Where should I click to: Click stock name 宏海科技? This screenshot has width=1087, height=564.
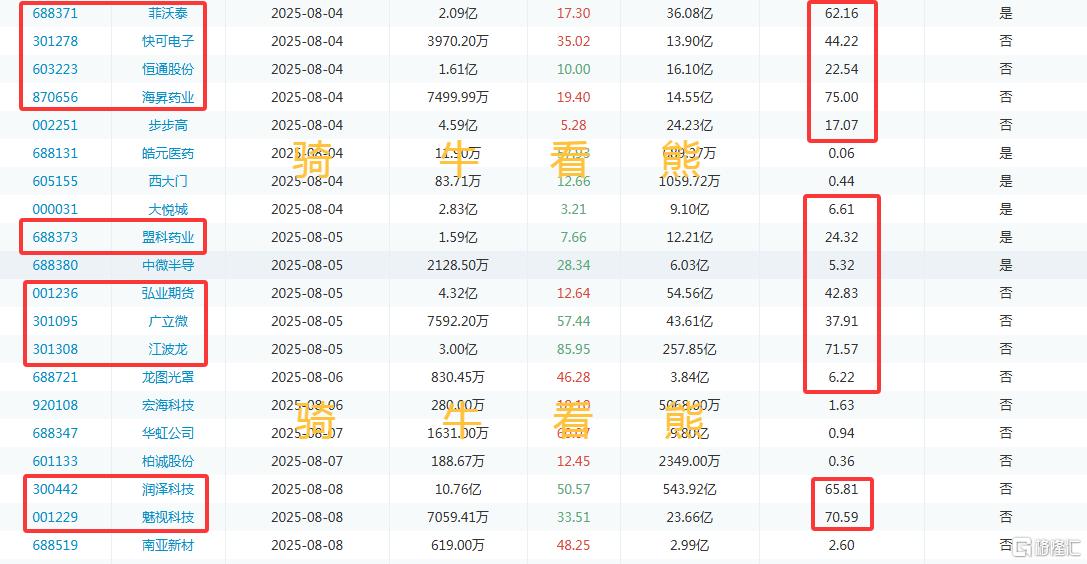tap(168, 405)
